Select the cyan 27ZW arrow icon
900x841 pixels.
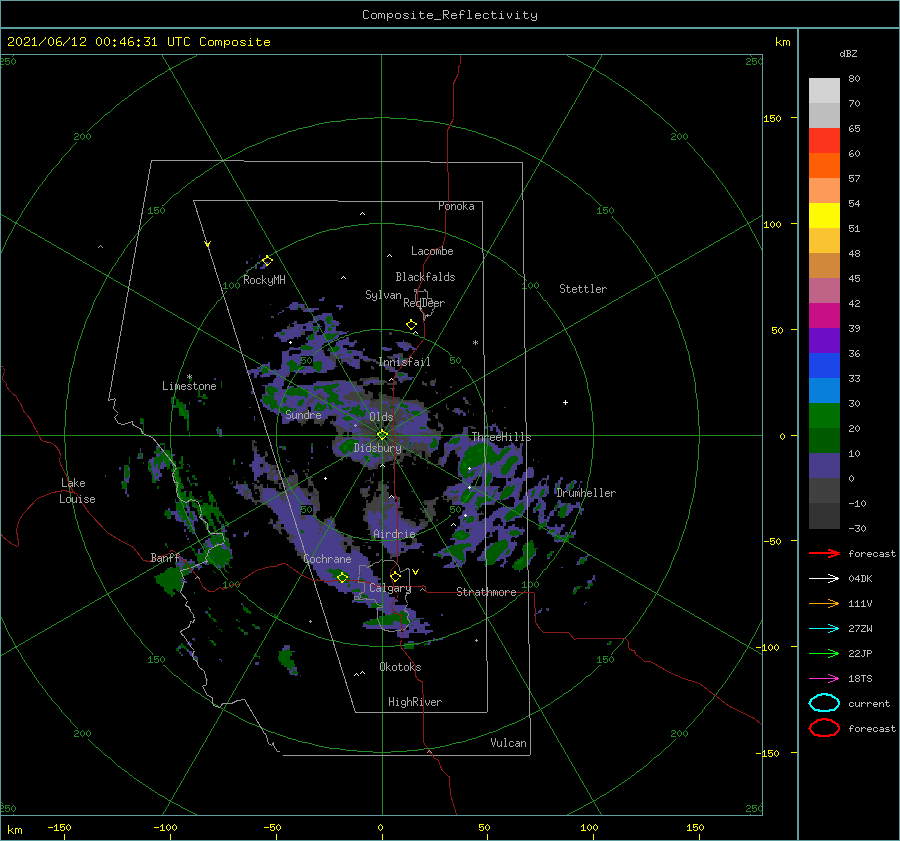(824, 628)
